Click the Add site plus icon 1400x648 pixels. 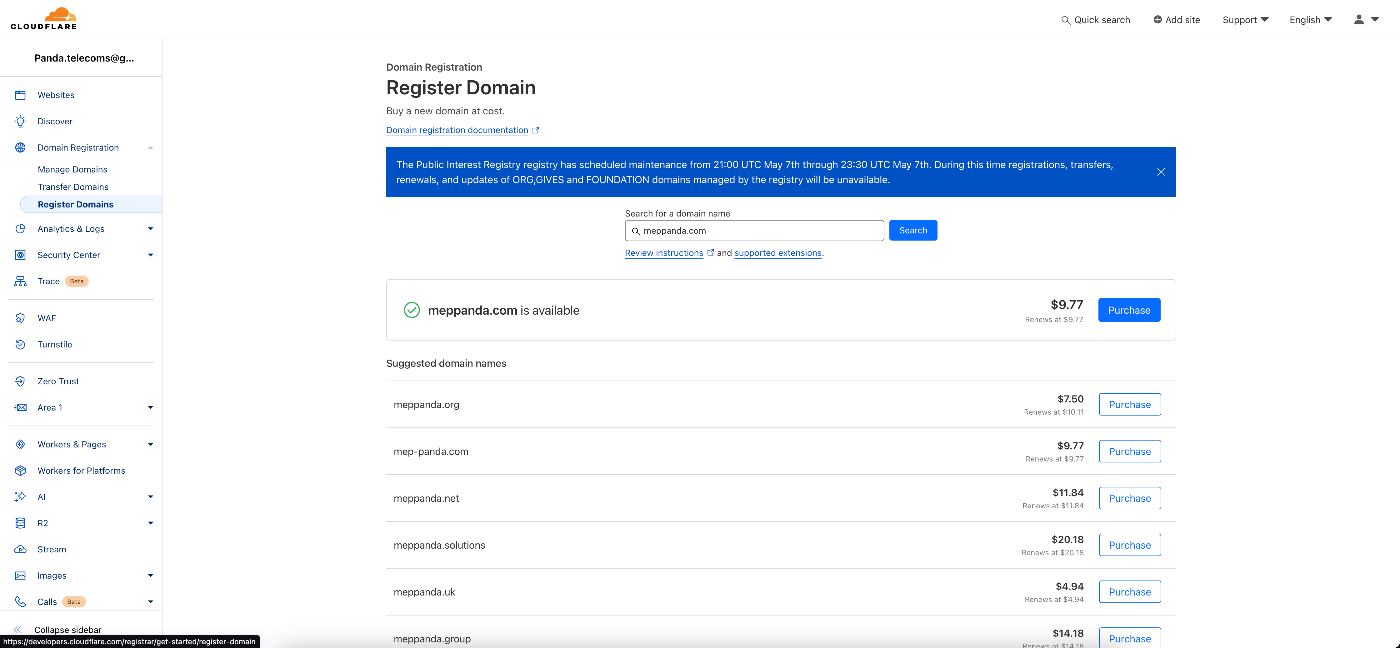(x=1157, y=20)
